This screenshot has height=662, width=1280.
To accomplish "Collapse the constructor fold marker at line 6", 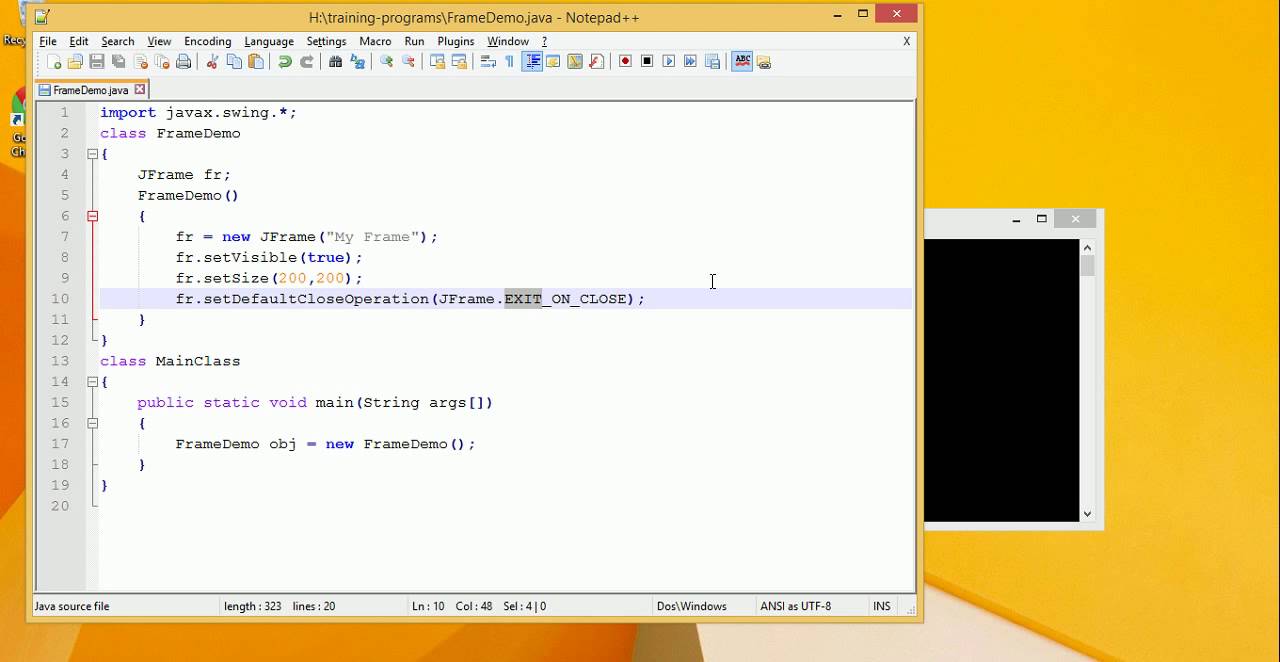I will point(92,216).
